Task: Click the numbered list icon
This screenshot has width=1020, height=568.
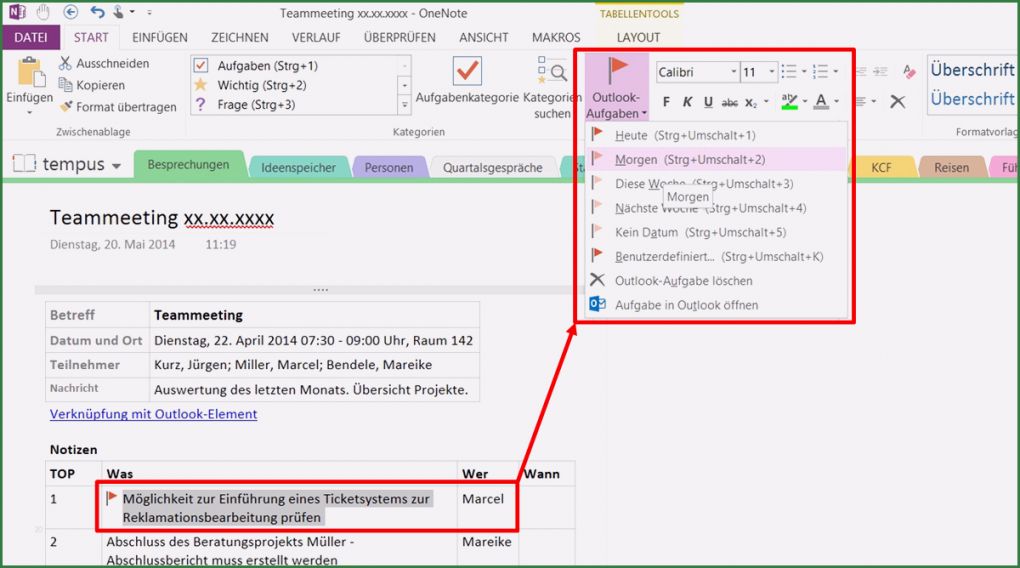Action: coord(820,72)
